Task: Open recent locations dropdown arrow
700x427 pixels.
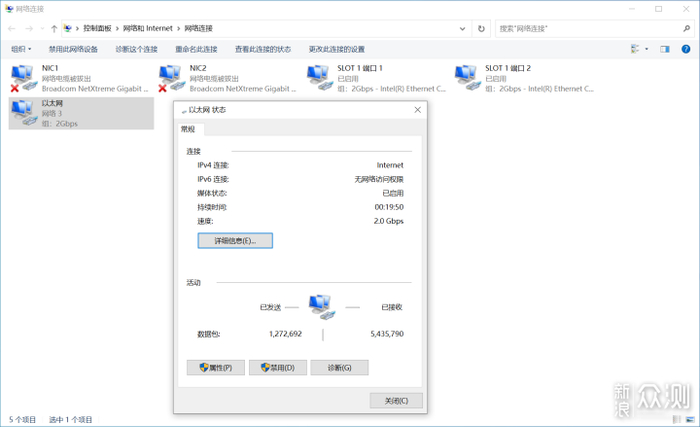Action: click(42, 29)
